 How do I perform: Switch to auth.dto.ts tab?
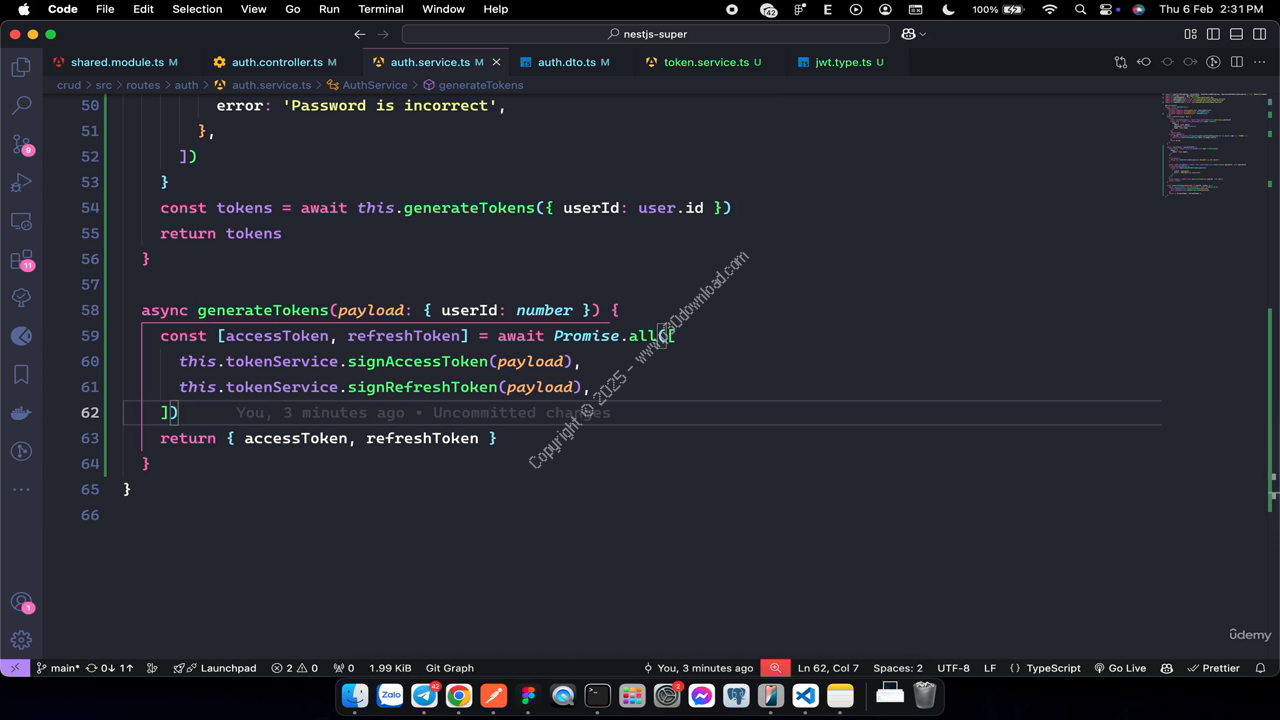tap(565, 62)
